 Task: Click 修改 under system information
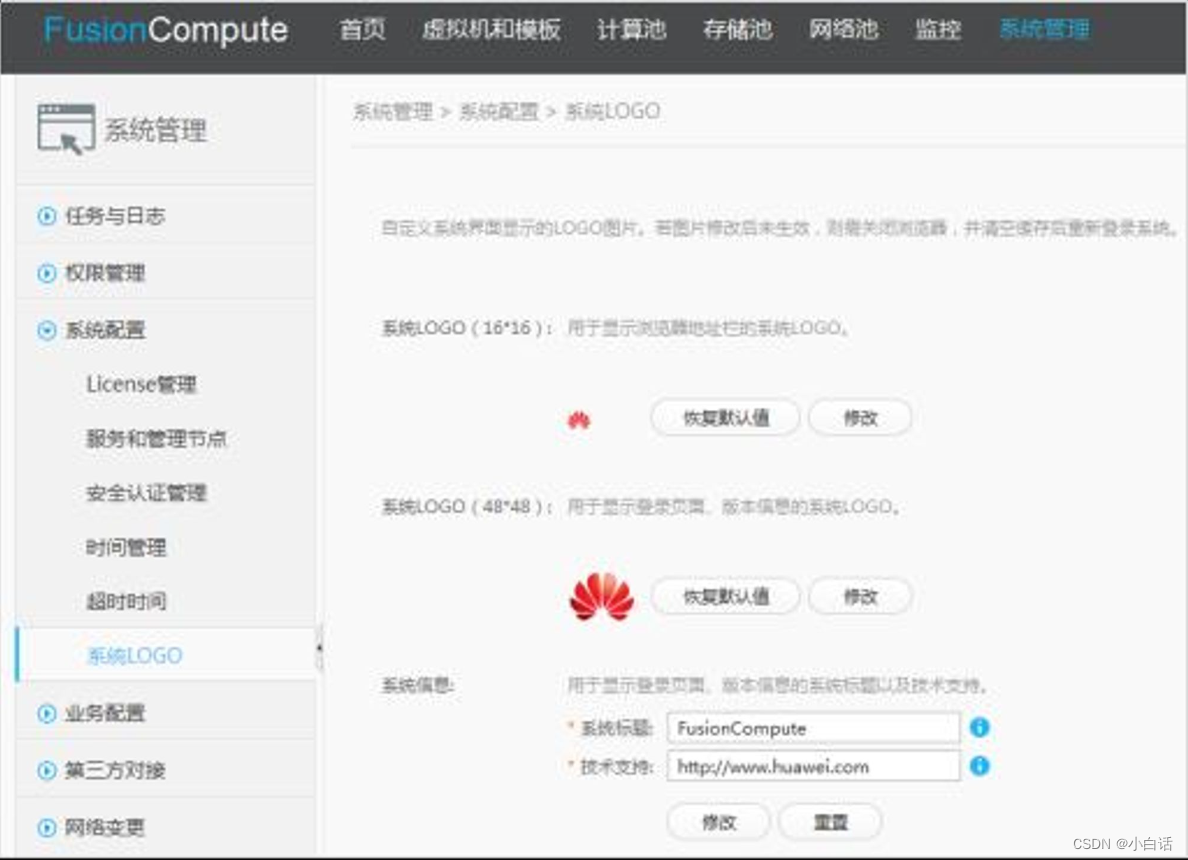click(718, 822)
